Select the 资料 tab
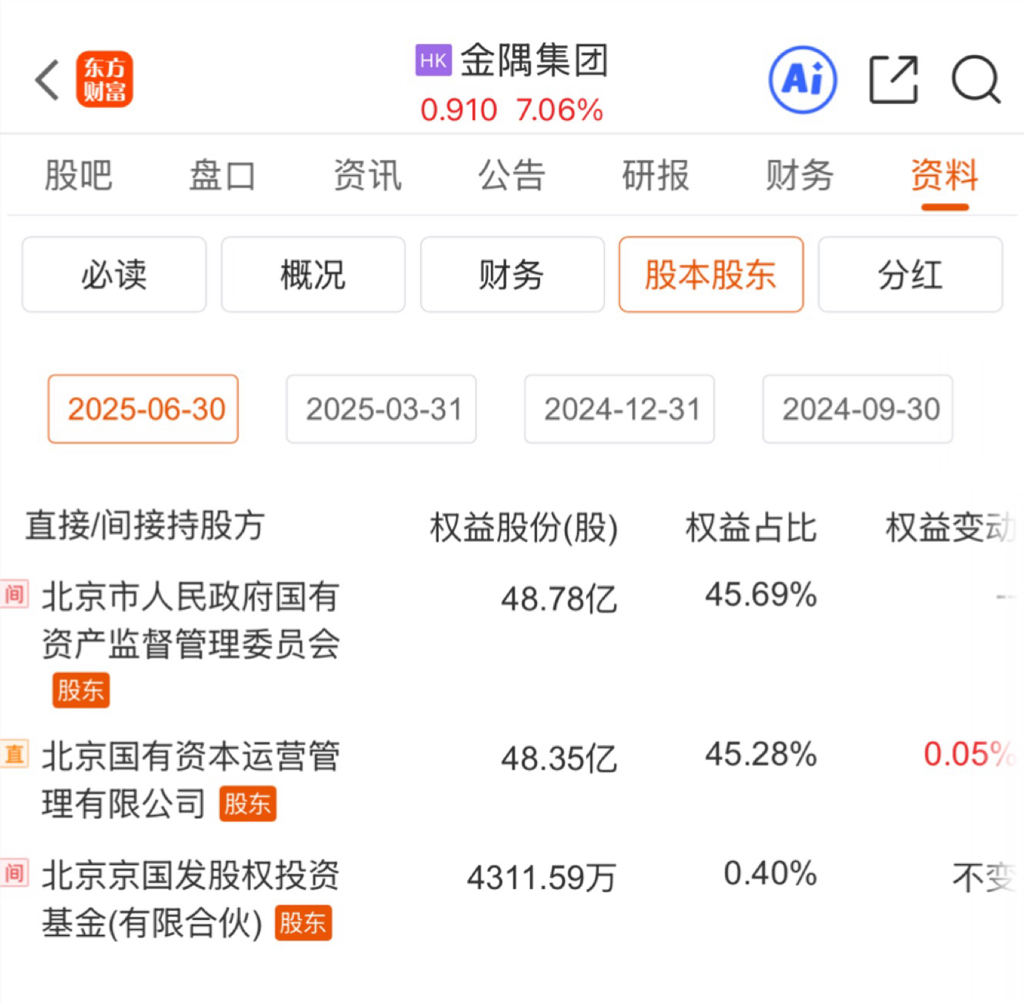Viewport: 1024px width, 1004px height. tap(945, 176)
